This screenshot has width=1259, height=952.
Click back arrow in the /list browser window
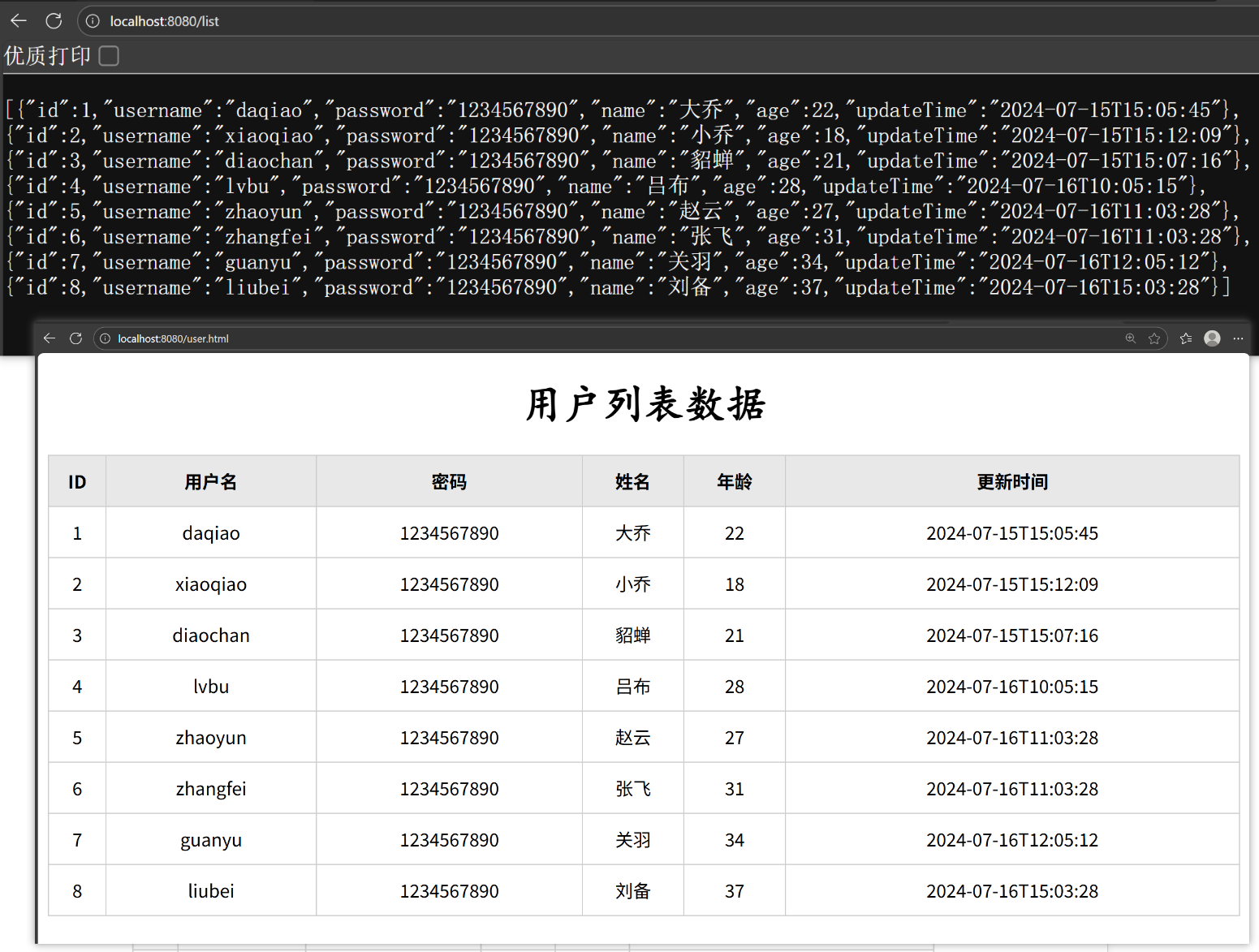pyautogui.click(x=19, y=21)
